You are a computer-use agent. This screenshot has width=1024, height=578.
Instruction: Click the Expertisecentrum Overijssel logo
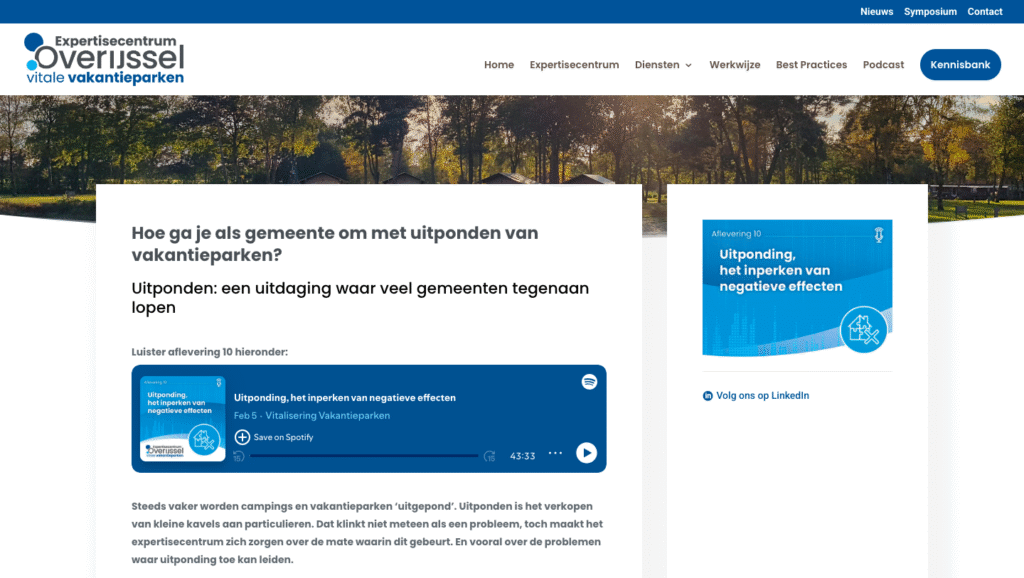[105, 59]
